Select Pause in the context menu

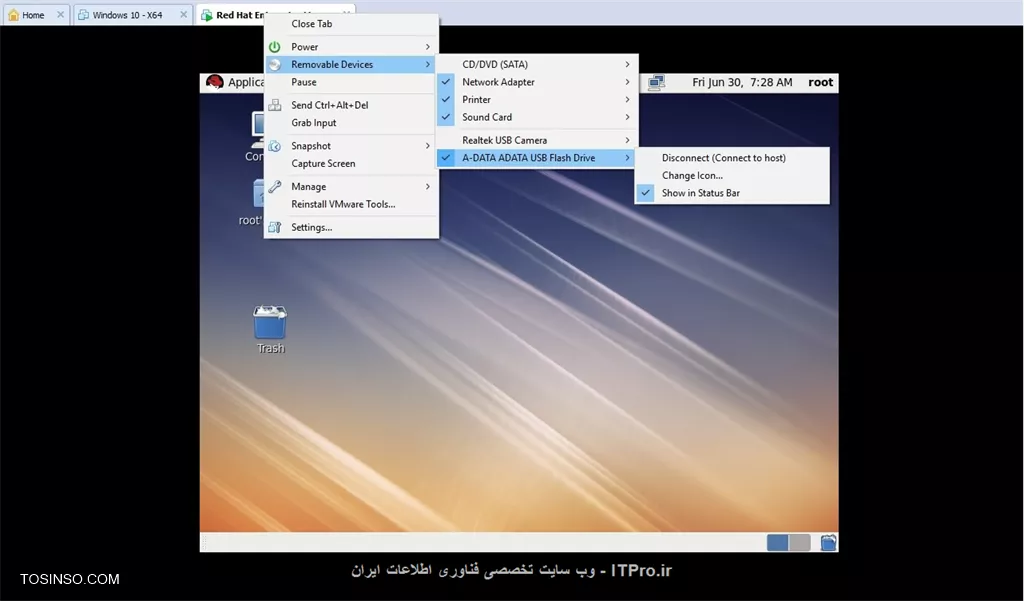coord(351,82)
